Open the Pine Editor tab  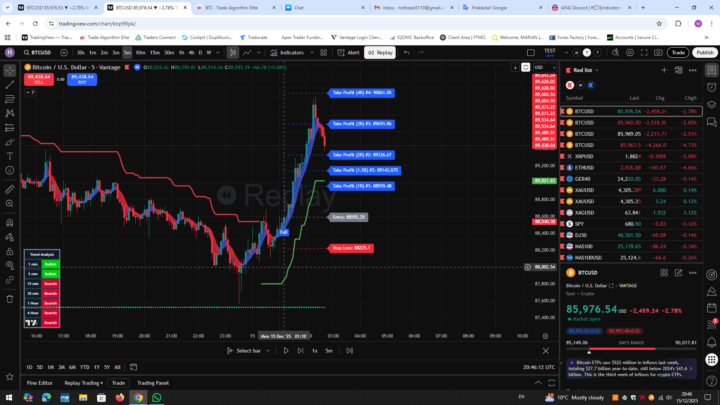[x=39, y=383]
